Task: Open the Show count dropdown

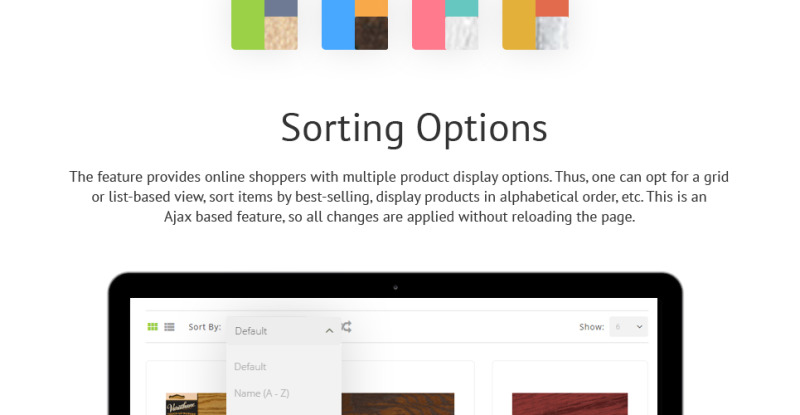Action: 628,327
